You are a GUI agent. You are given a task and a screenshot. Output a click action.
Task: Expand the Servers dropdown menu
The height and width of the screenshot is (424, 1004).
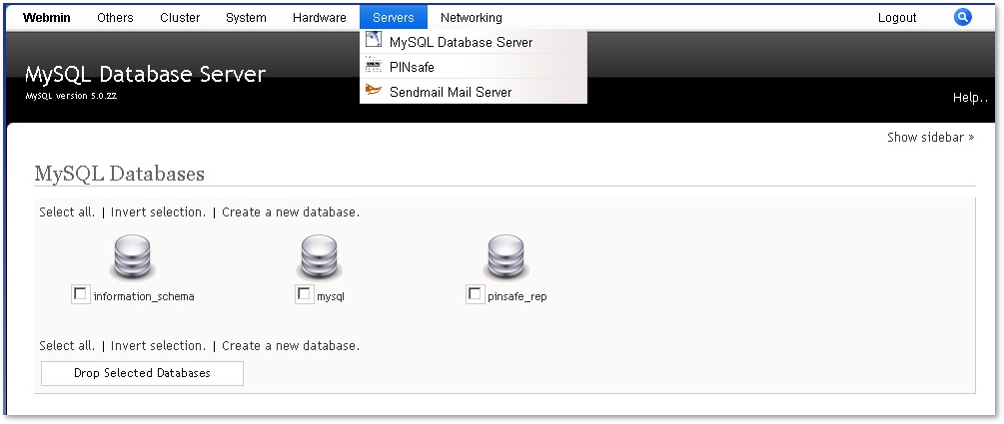click(393, 18)
